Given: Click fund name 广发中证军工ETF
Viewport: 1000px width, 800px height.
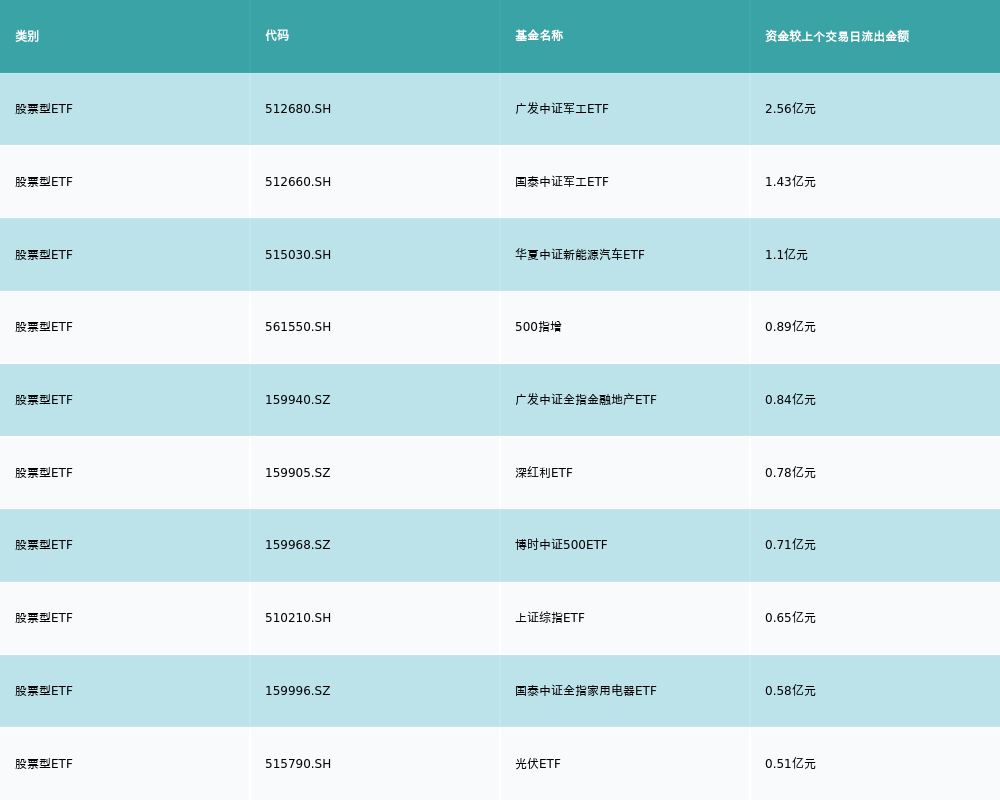Looking at the screenshot, I should coord(562,109).
